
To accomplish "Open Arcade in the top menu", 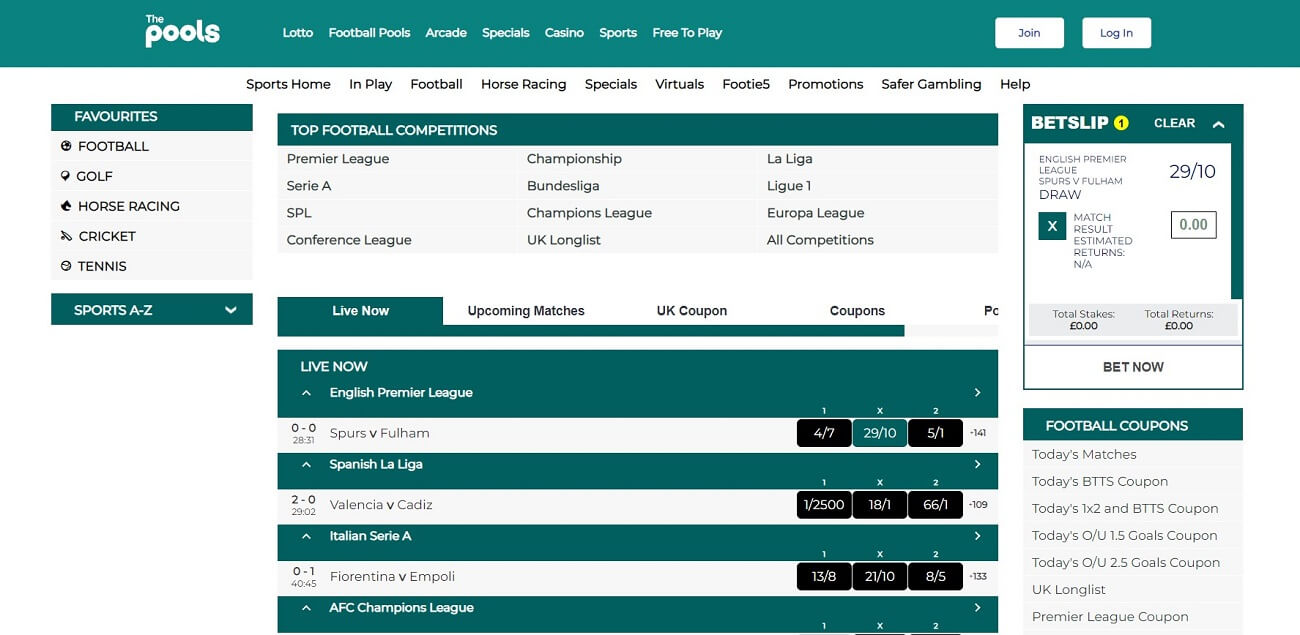I will pos(446,33).
